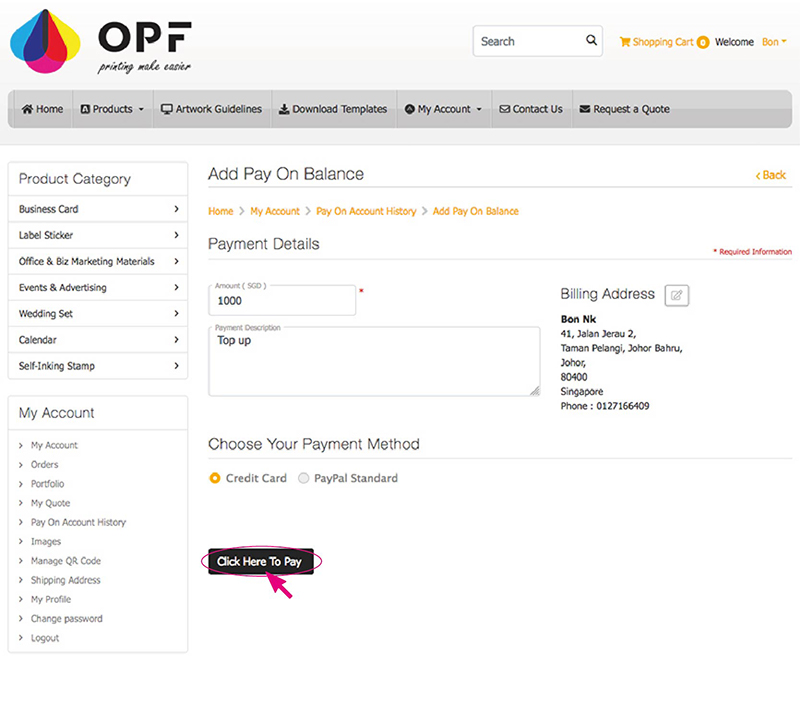Select the Credit Card payment option
800x702 pixels.
[214, 478]
